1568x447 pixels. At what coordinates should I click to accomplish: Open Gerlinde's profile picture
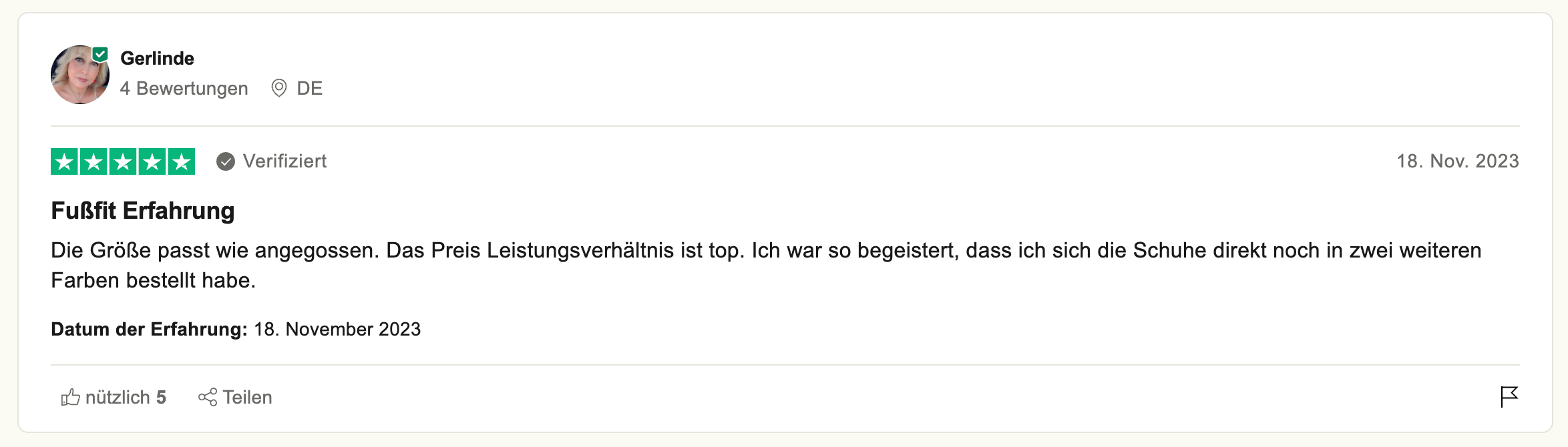click(x=79, y=75)
